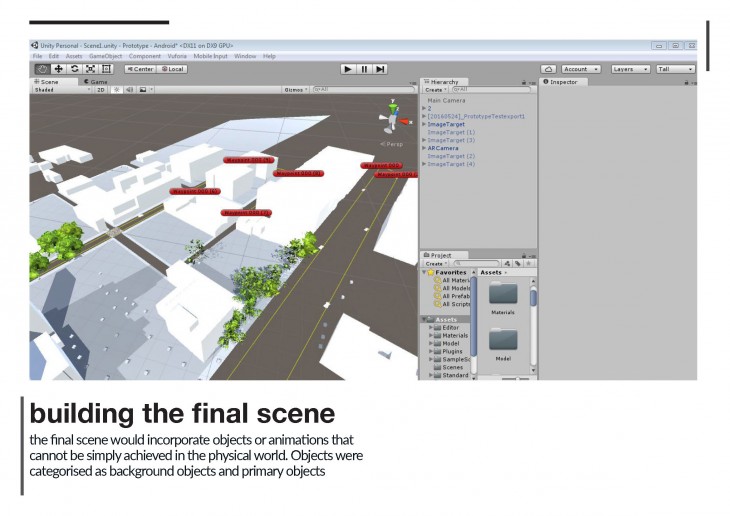
Task: Open the Materials folder thumbnail
Action: (502, 295)
